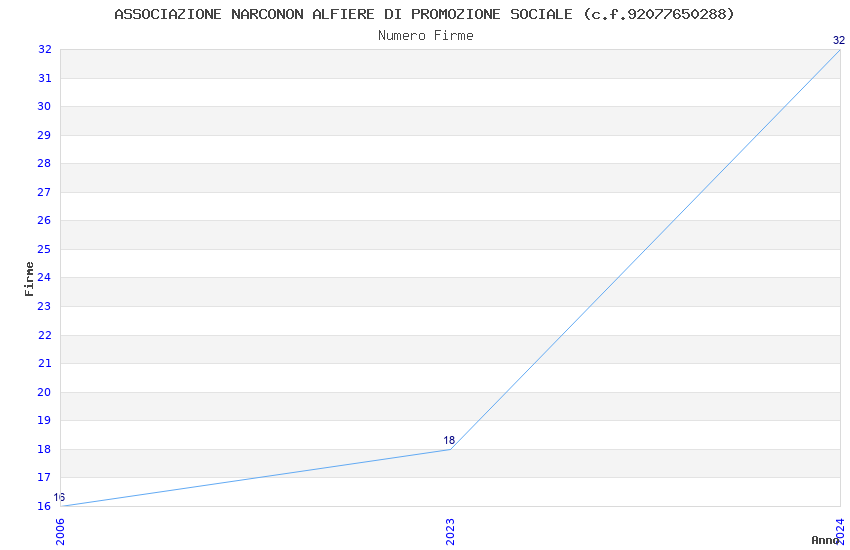Select the 2024 year tick label

(x=840, y=532)
